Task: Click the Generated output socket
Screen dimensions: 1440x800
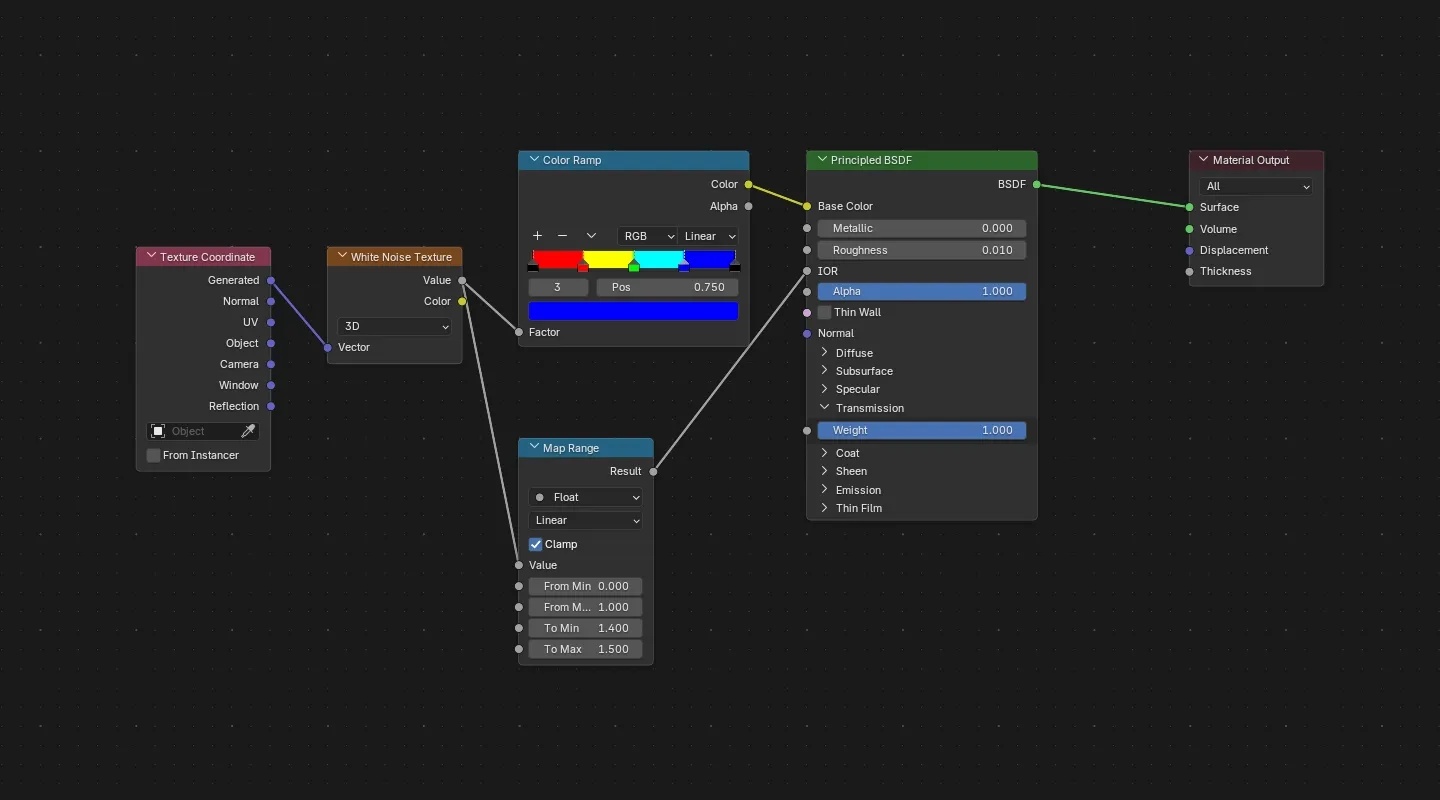Action: pos(271,280)
